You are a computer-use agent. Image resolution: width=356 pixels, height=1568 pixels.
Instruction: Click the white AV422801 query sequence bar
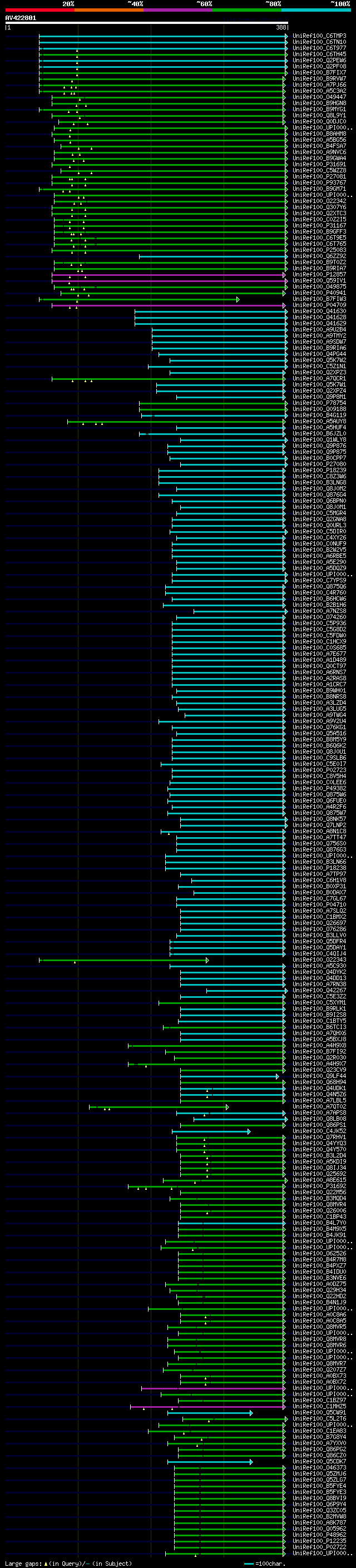coord(147,23)
